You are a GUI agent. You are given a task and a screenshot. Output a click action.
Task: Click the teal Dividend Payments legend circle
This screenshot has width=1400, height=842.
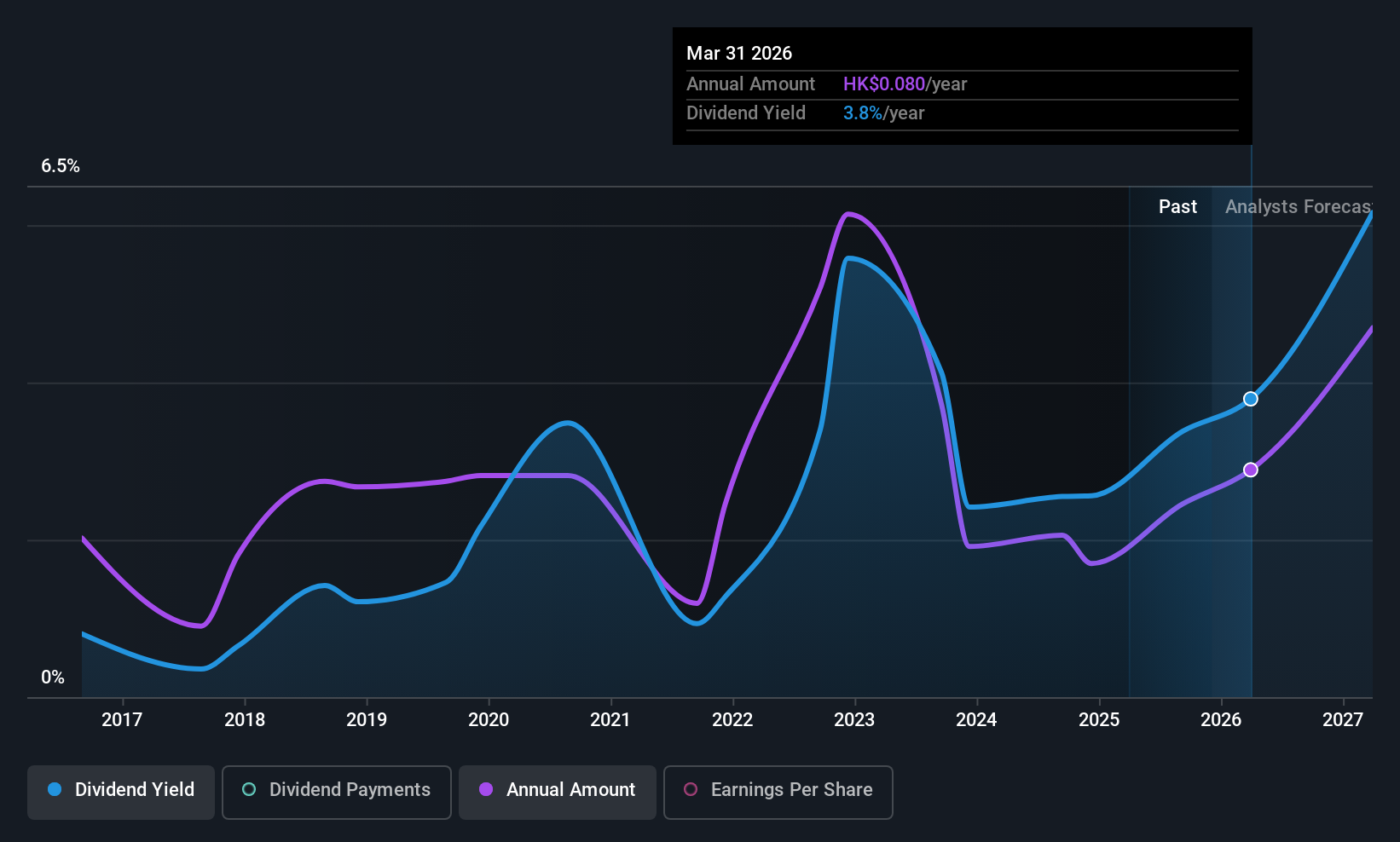(x=249, y=790)
